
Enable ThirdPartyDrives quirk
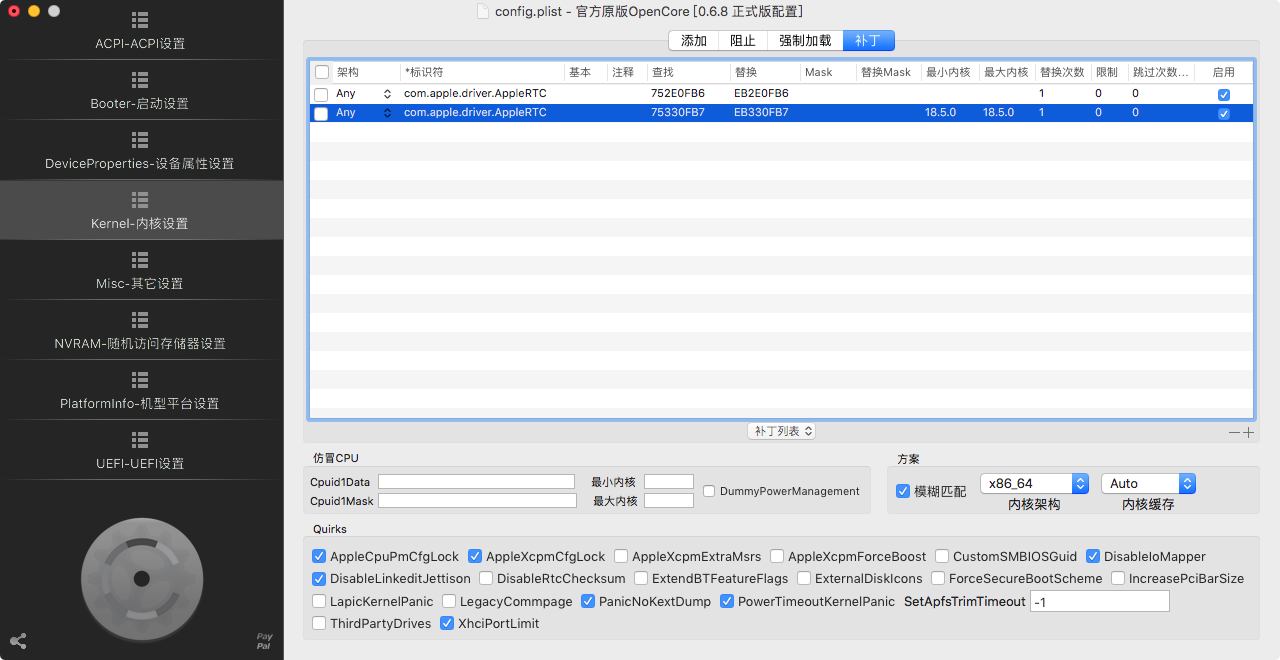pyautogui.click(x=319, y=623)
